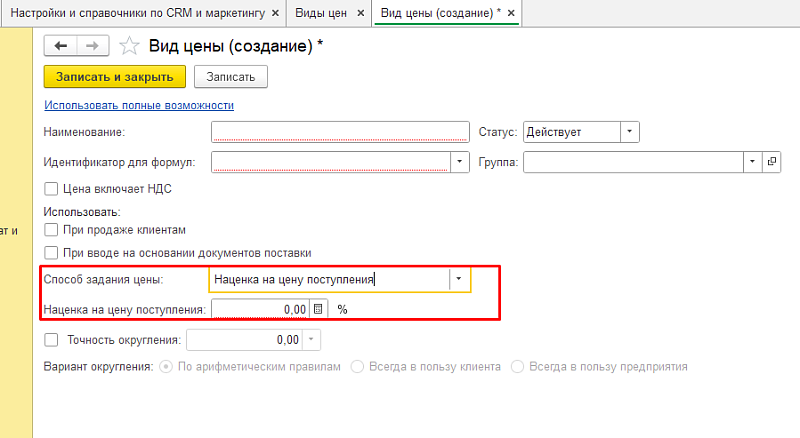800x438 pixels.
Task: Close the Настройки и справочники tab
Action: [x=275, y=12]
